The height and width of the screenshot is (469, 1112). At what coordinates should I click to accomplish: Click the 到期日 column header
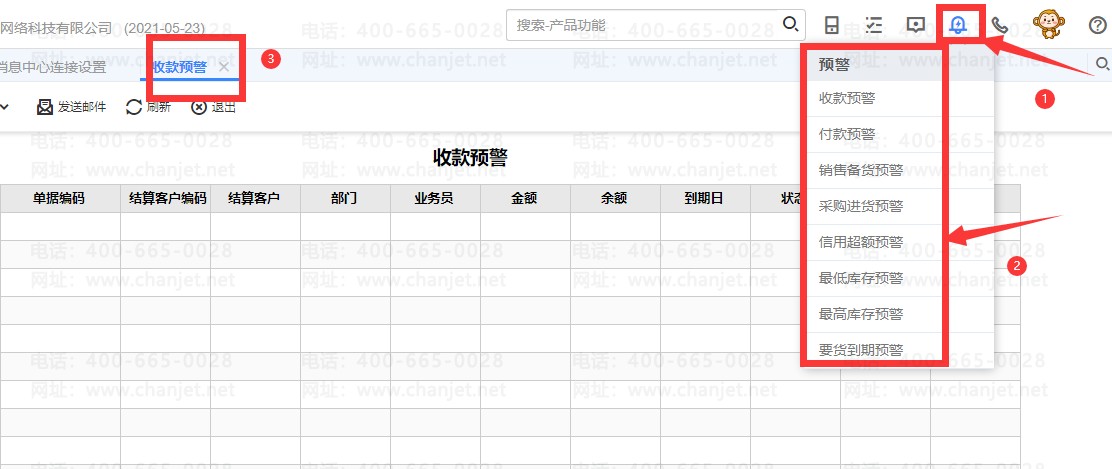704,198
